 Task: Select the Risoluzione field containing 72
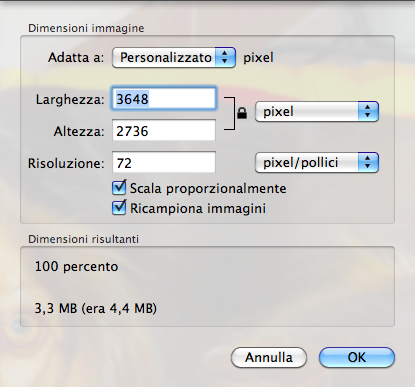point(164,162)
